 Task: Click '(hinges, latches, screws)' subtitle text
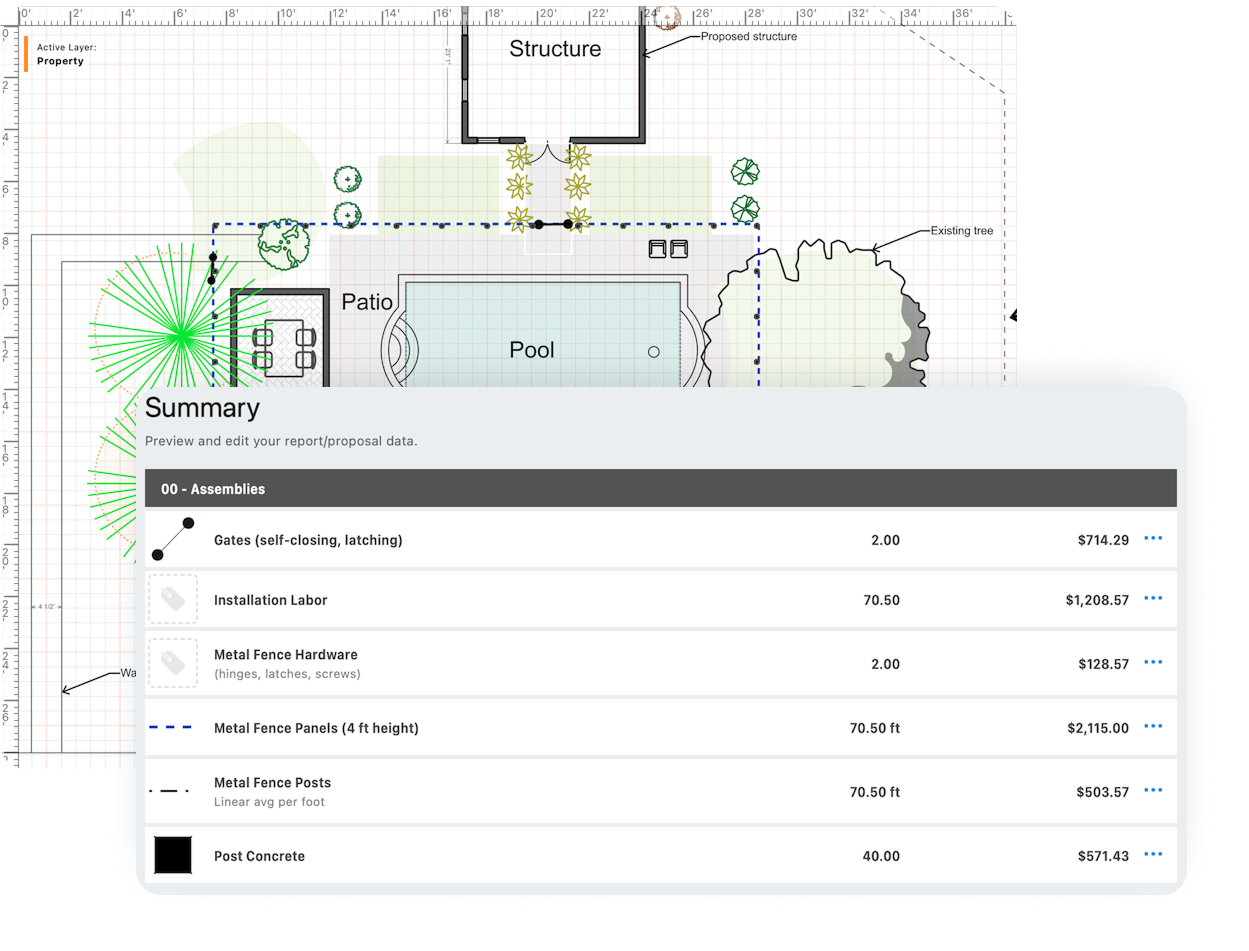click(x=287, y=674)
